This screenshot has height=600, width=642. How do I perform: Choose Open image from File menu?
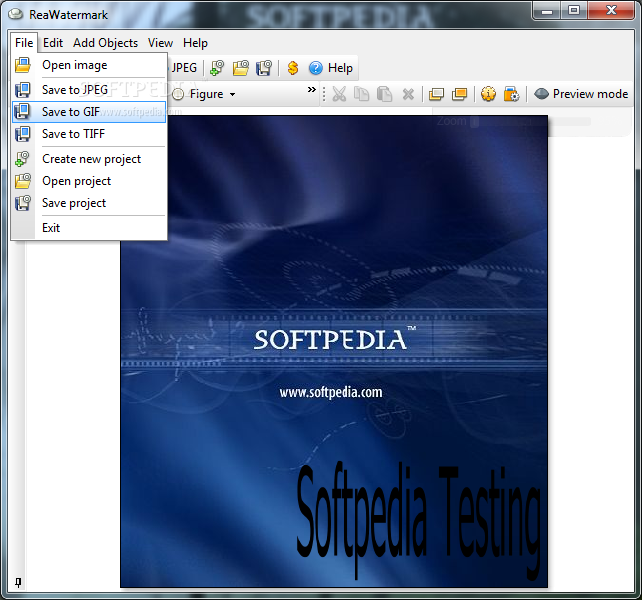pyautogui.click(x=89, y=65)
